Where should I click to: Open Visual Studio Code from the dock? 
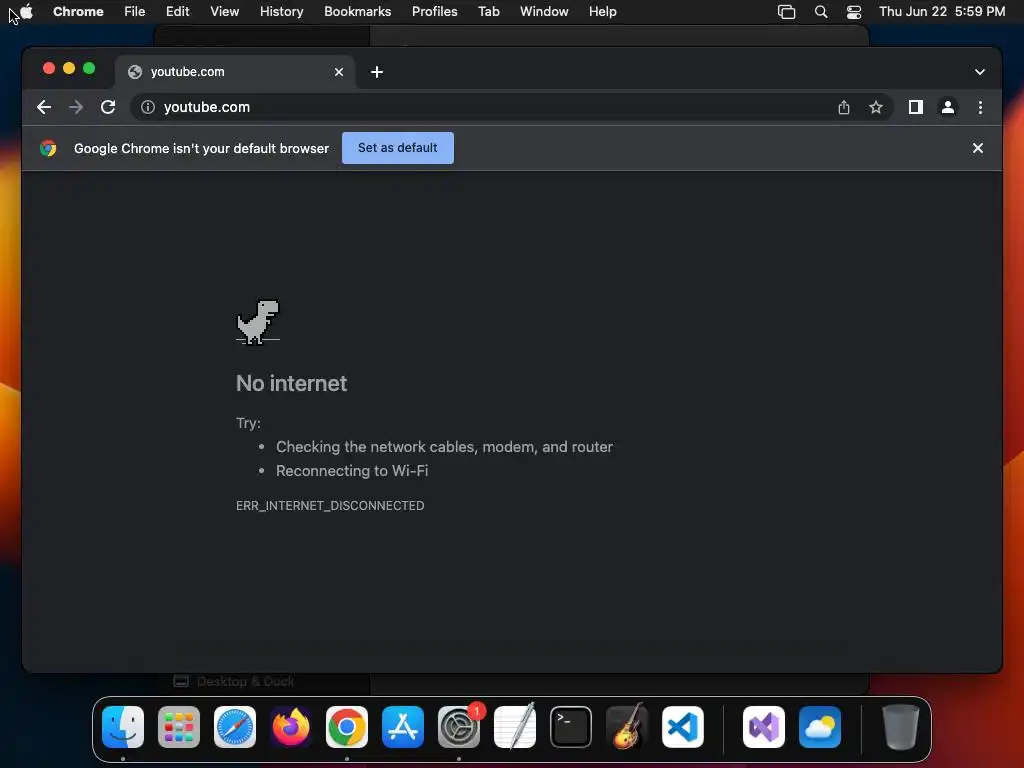point(683,727)
